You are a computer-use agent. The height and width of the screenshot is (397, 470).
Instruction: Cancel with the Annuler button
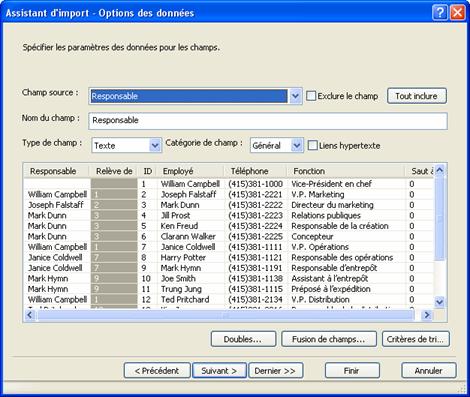pos(429,371)
